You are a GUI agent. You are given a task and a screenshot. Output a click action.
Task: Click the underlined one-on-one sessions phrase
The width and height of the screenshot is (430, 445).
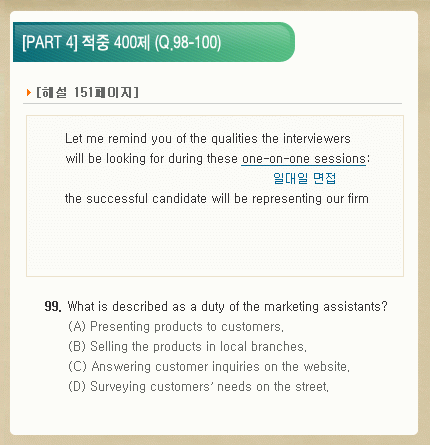(303, 159)
